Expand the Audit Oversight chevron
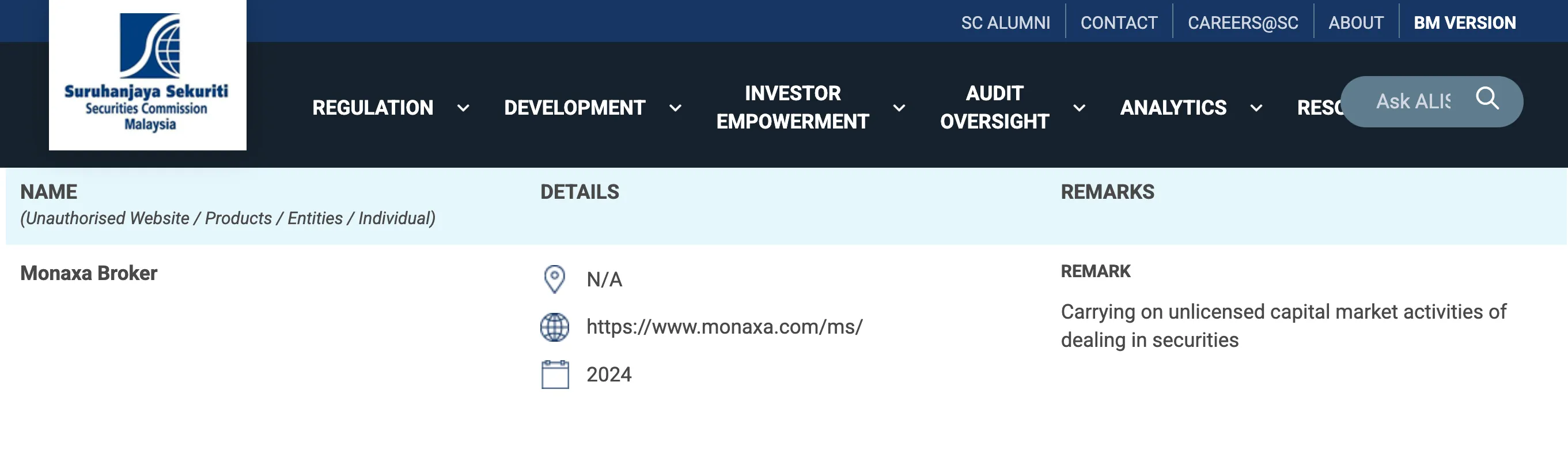This screenshot has width=1568, height=461. pos(1079,108)
